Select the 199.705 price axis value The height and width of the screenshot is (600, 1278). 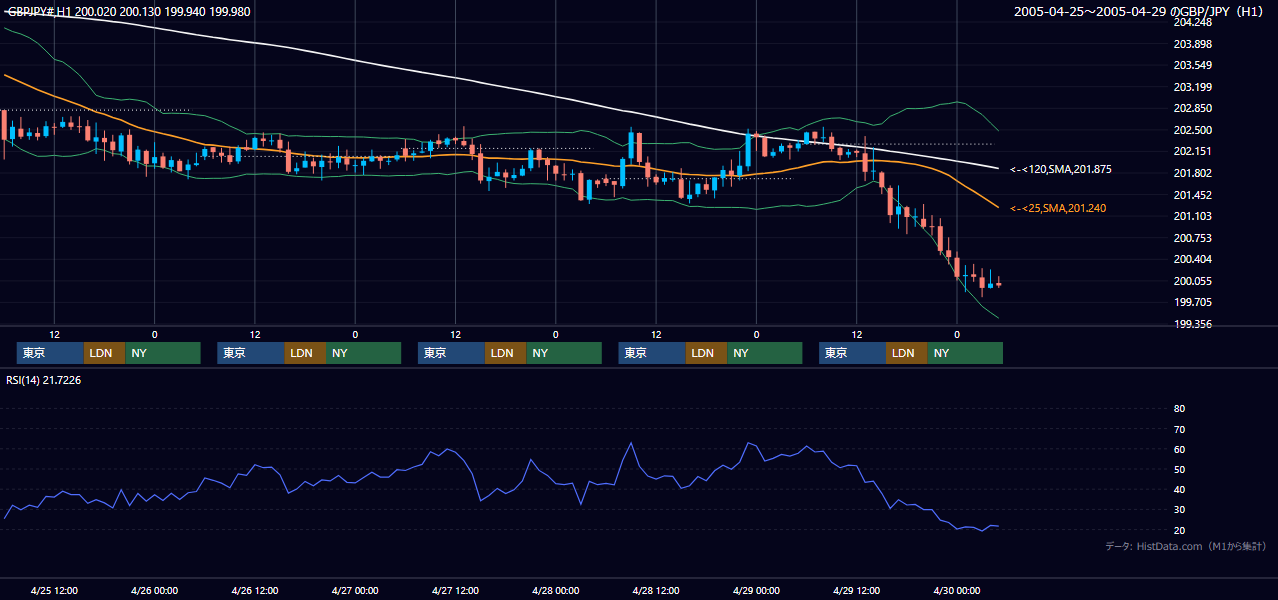[x=1192, y=302]
